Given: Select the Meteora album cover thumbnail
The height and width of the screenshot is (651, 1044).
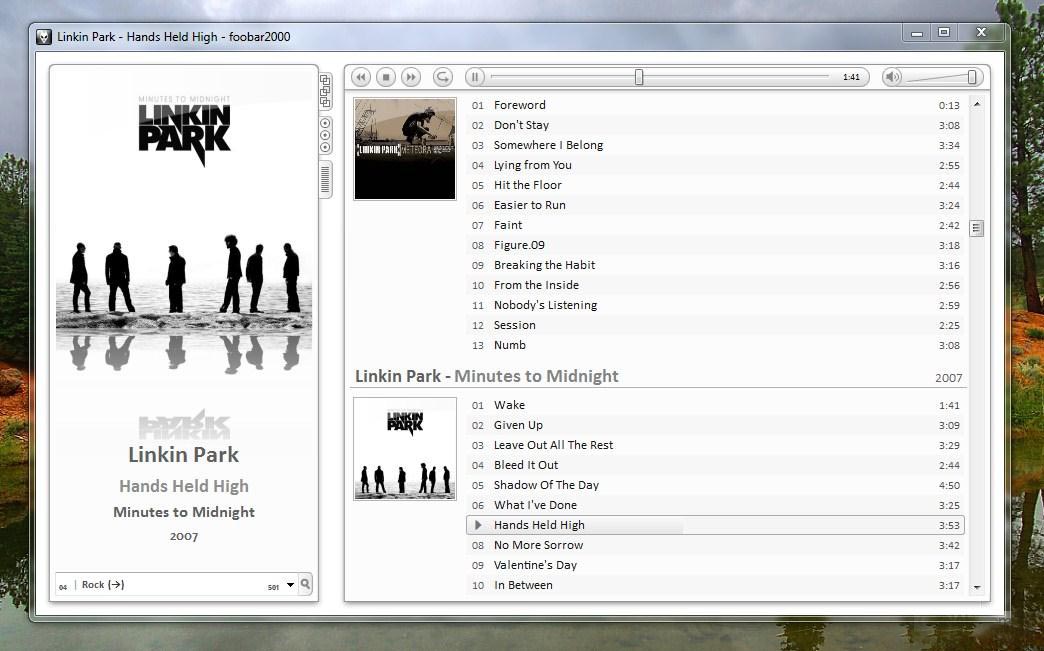Looking at the screenshot, I should 405,148.
